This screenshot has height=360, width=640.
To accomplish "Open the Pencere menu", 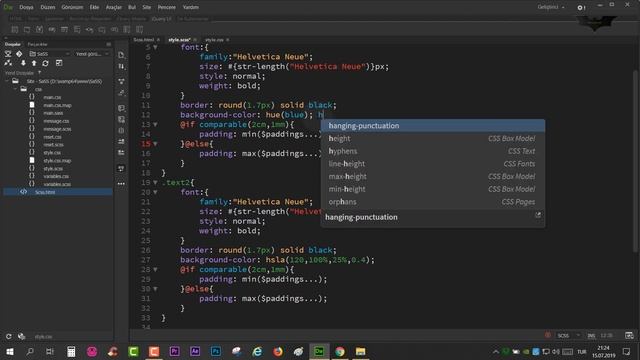I will tap(167, 7).
